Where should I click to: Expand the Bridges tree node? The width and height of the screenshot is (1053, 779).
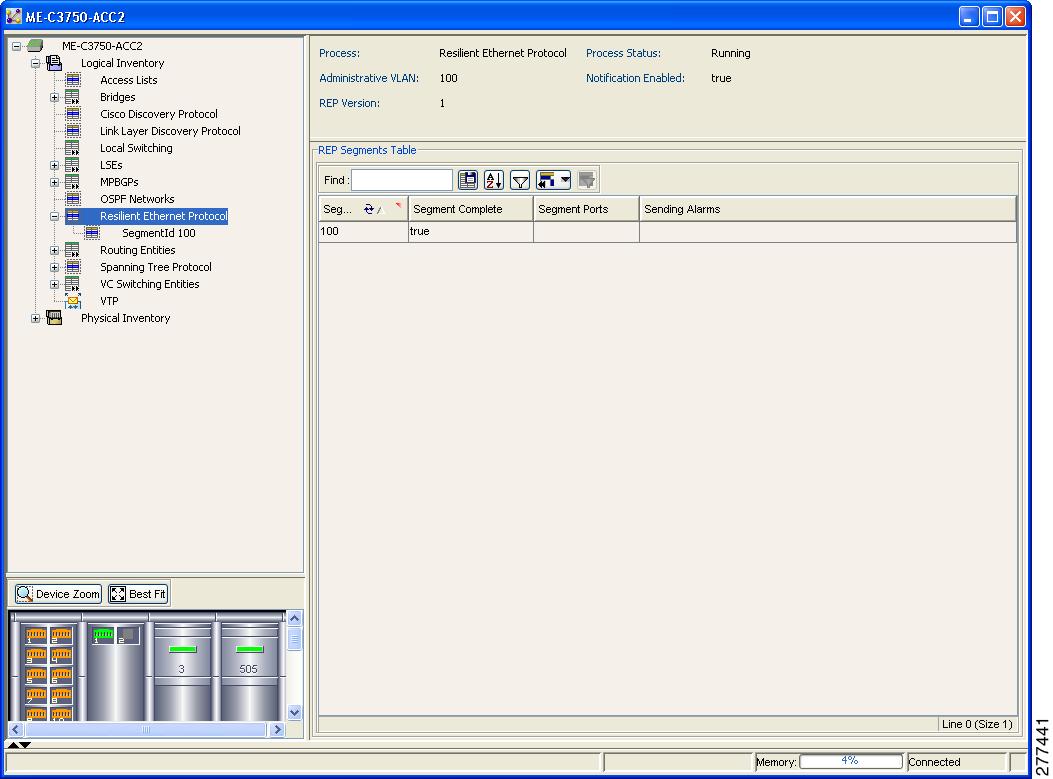coord(54,97)
